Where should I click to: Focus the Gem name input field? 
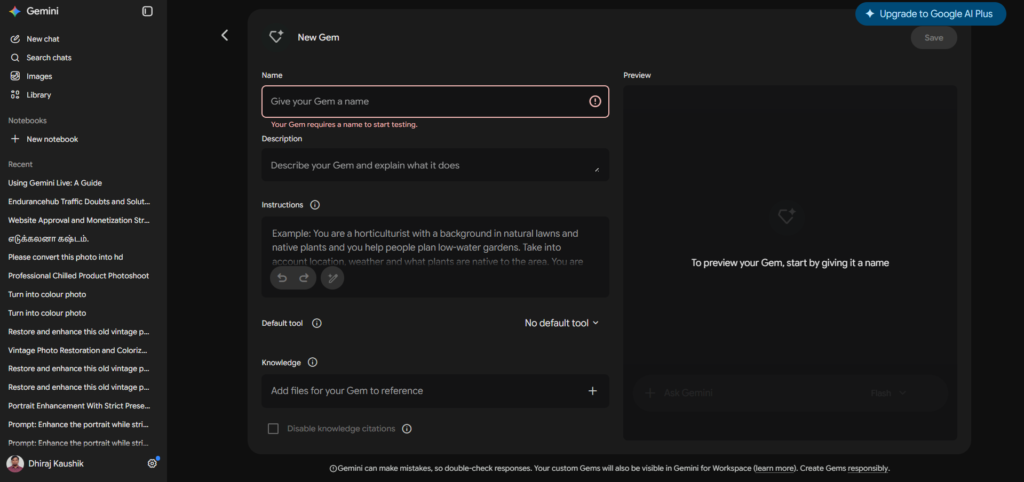(x=435, y=101)
